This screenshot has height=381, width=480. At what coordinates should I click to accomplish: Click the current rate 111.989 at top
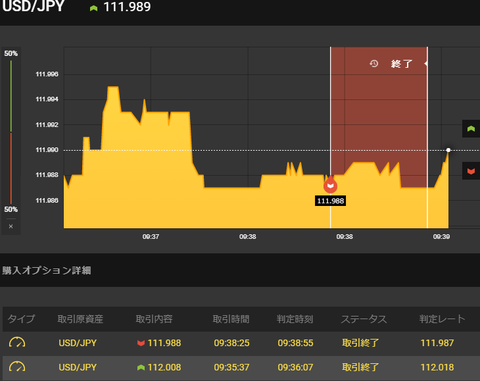[x=127, y=7]
